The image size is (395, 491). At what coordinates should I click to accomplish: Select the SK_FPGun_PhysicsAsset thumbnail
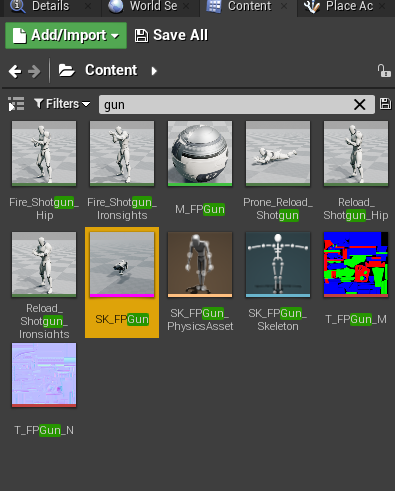(200, 264)
